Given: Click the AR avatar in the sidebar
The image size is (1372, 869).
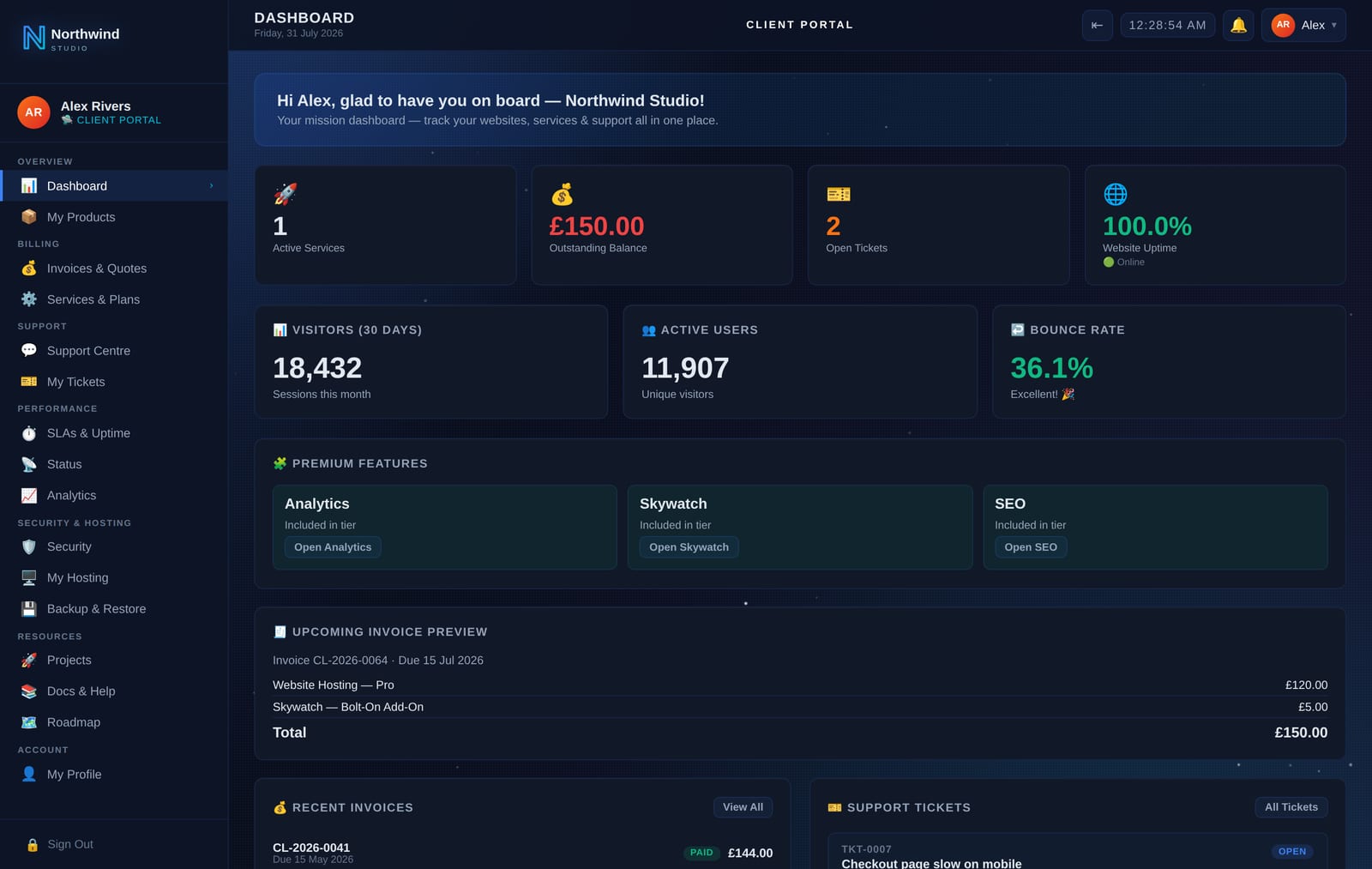Looking at the screenshot, I should [33, 112].
